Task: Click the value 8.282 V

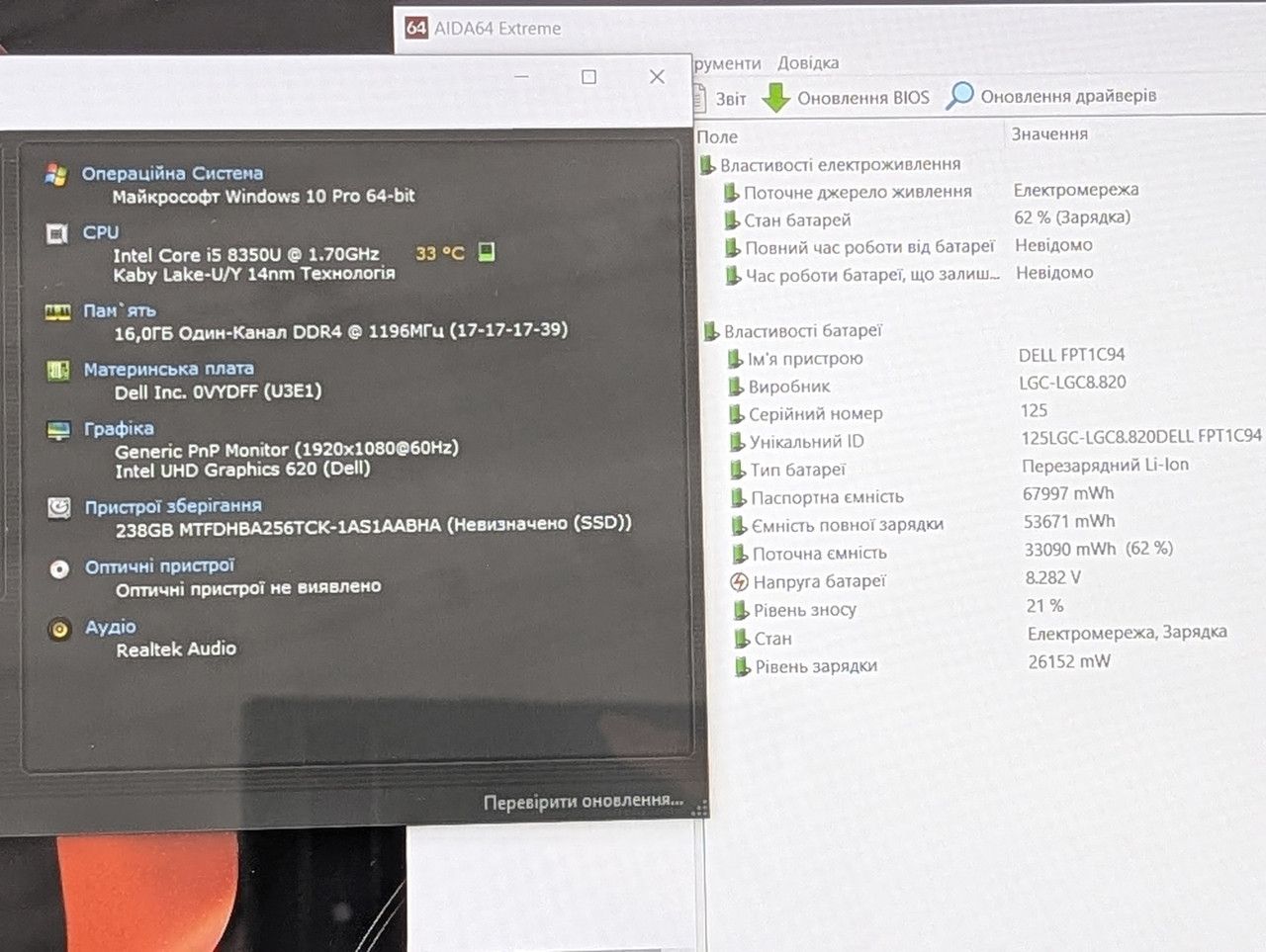Action: (x=1053, y=577)
